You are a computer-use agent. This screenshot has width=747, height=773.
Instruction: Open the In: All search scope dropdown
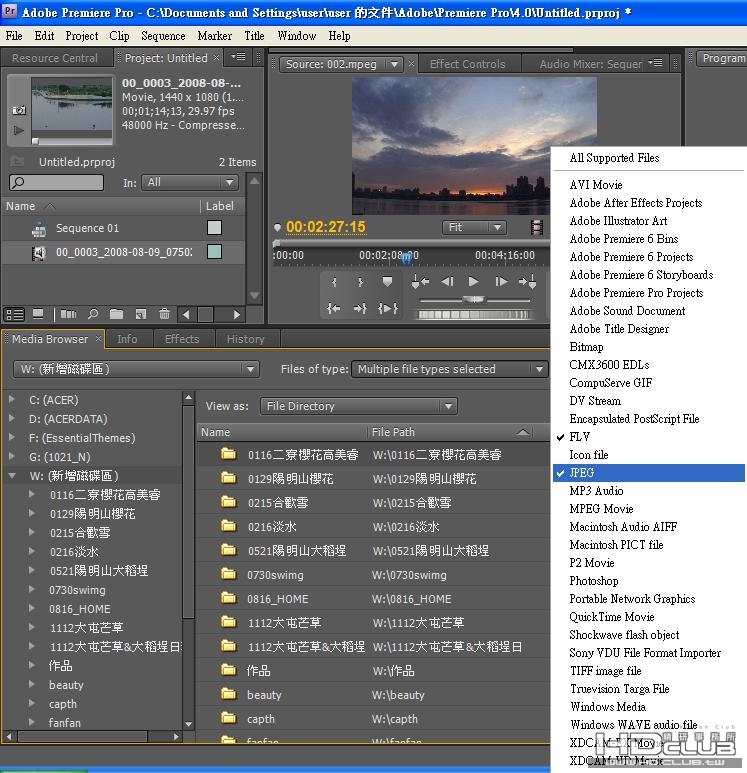tap(190, 182)
